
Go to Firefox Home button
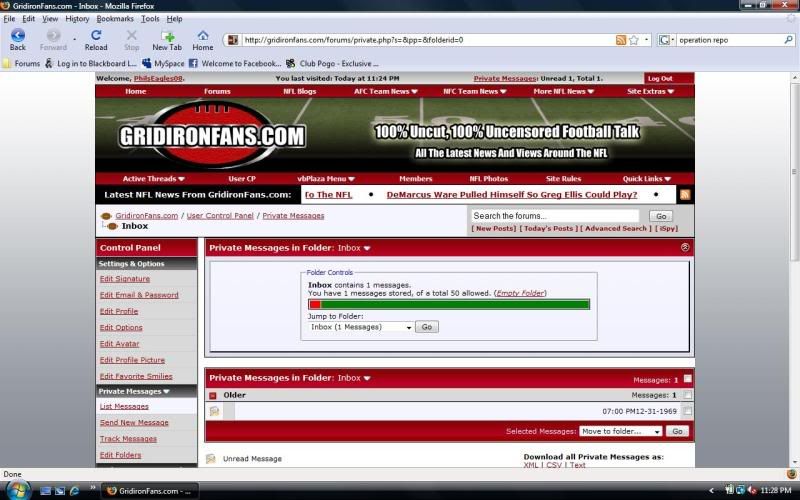pos(203,40)
